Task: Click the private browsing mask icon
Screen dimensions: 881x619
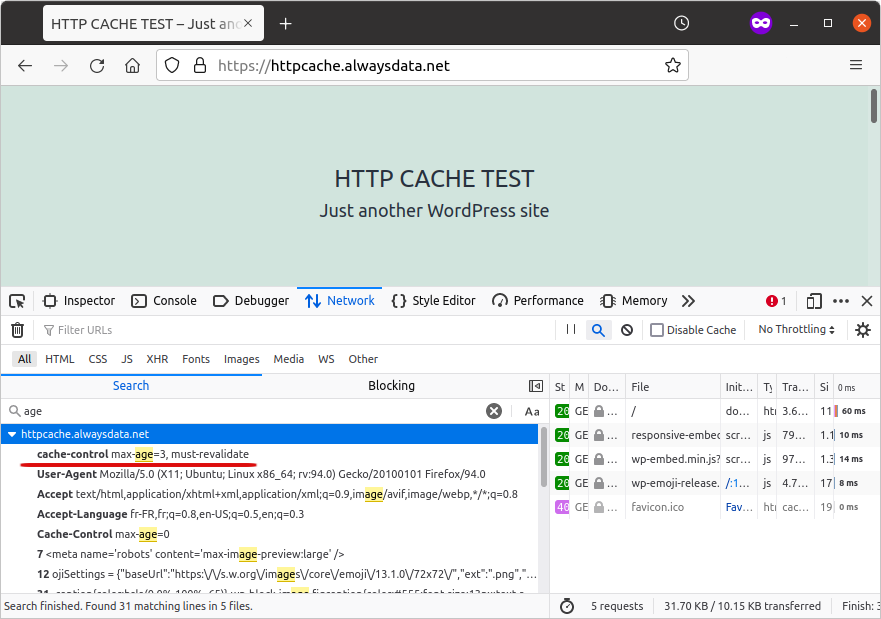Action: pyautogui.click(x=761, y=23)
